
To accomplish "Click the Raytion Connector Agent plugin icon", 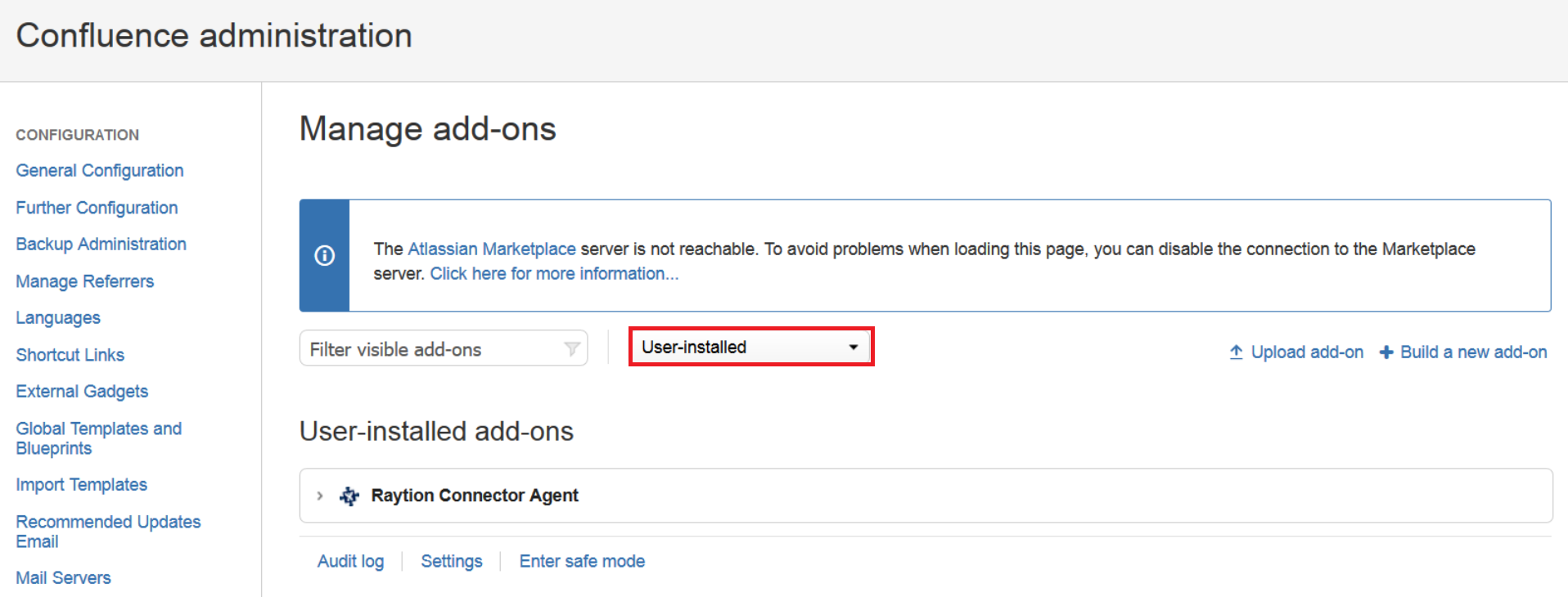I will (x=349, y=496).
